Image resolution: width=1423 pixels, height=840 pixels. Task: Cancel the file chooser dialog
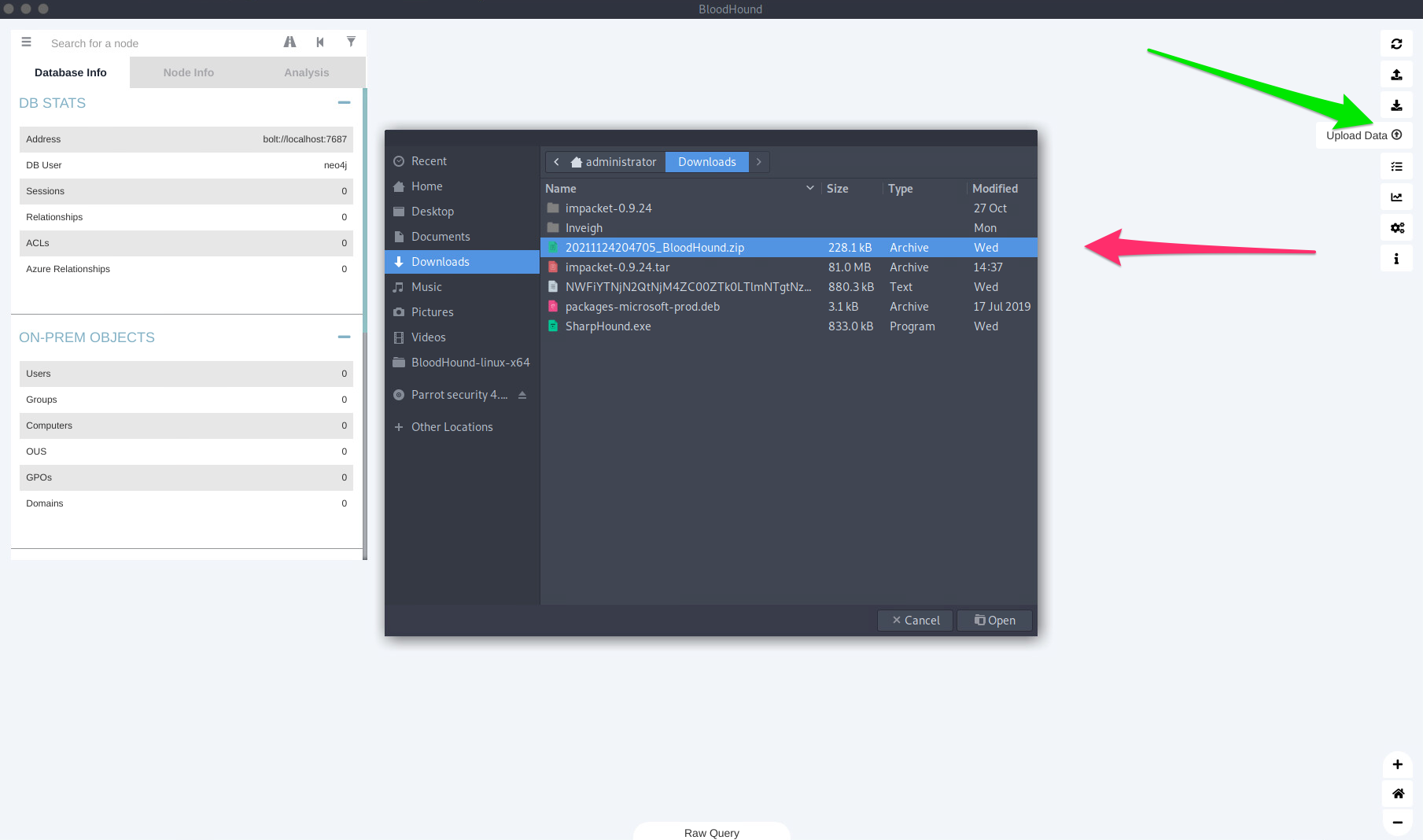(915, 621)
